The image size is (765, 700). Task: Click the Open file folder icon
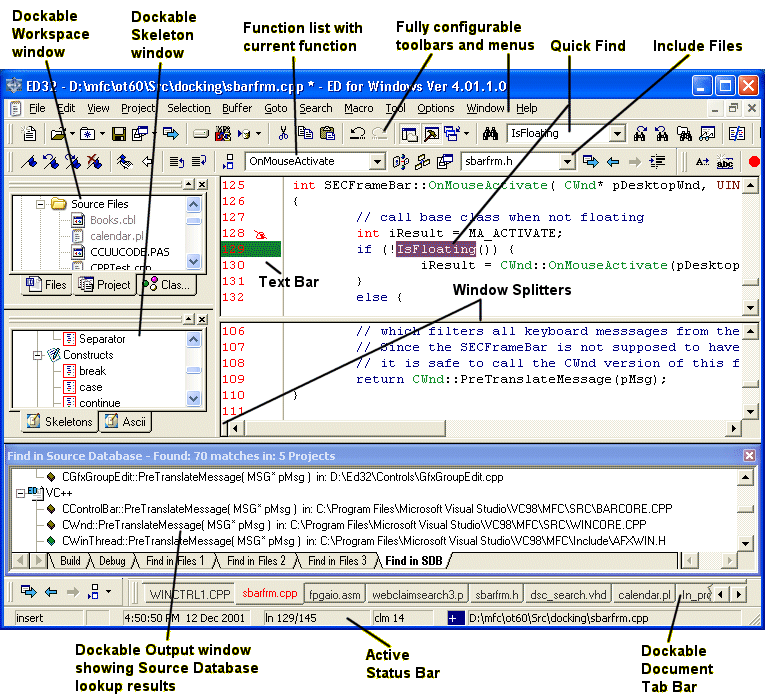tap(58, 133)
